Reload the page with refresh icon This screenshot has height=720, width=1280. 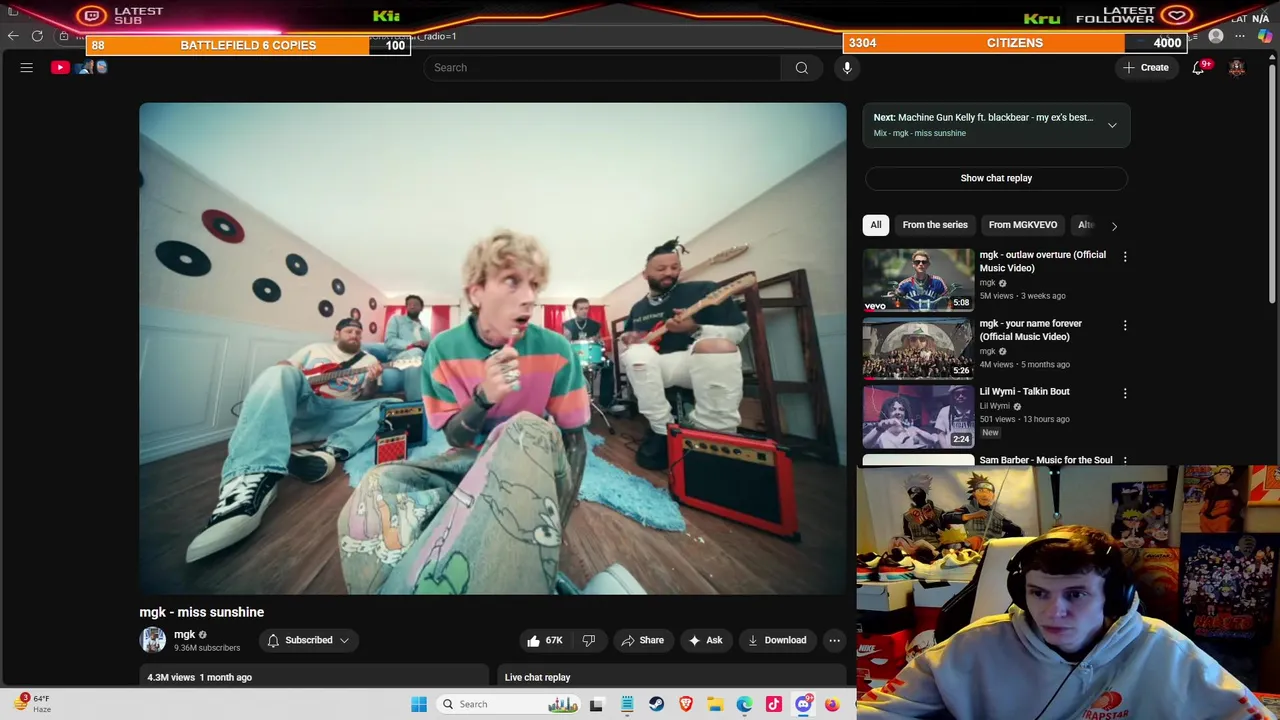[x=37, y=36]
